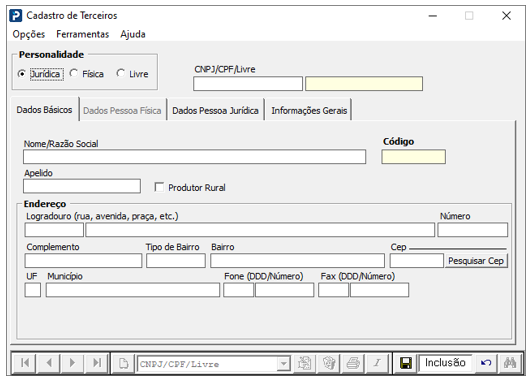The image size is (532, 384).
Task: Select Livre personality radio button
Action: pyautogui.click(x=120, y=73)
